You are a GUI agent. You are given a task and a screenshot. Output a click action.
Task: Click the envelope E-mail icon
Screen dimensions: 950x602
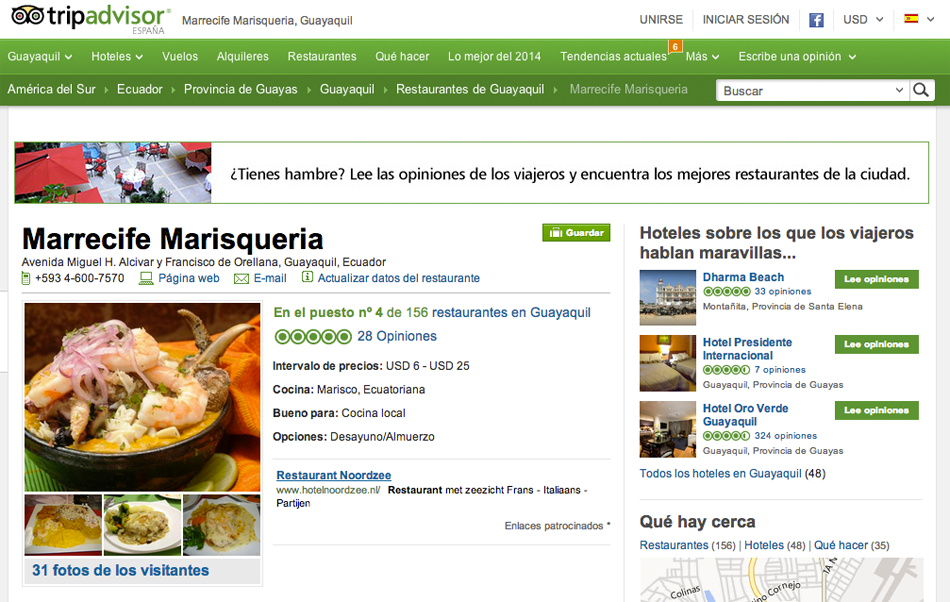241,279
